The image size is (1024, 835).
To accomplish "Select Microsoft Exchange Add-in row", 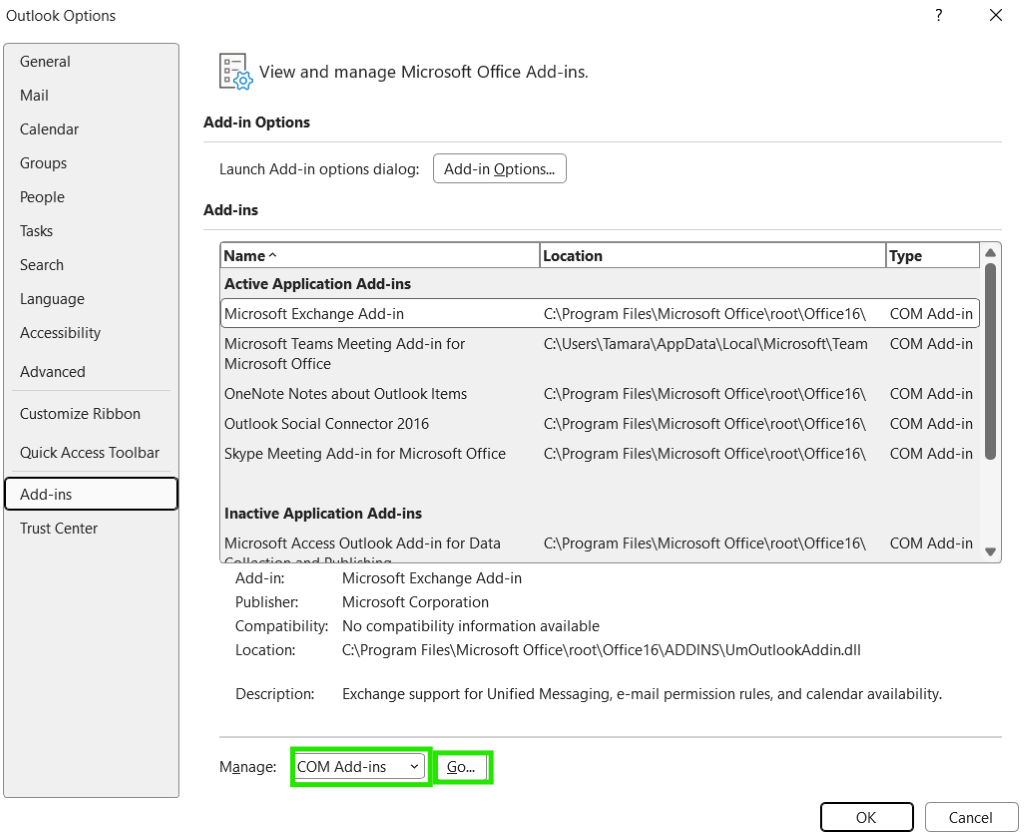I will pos(600,314).
